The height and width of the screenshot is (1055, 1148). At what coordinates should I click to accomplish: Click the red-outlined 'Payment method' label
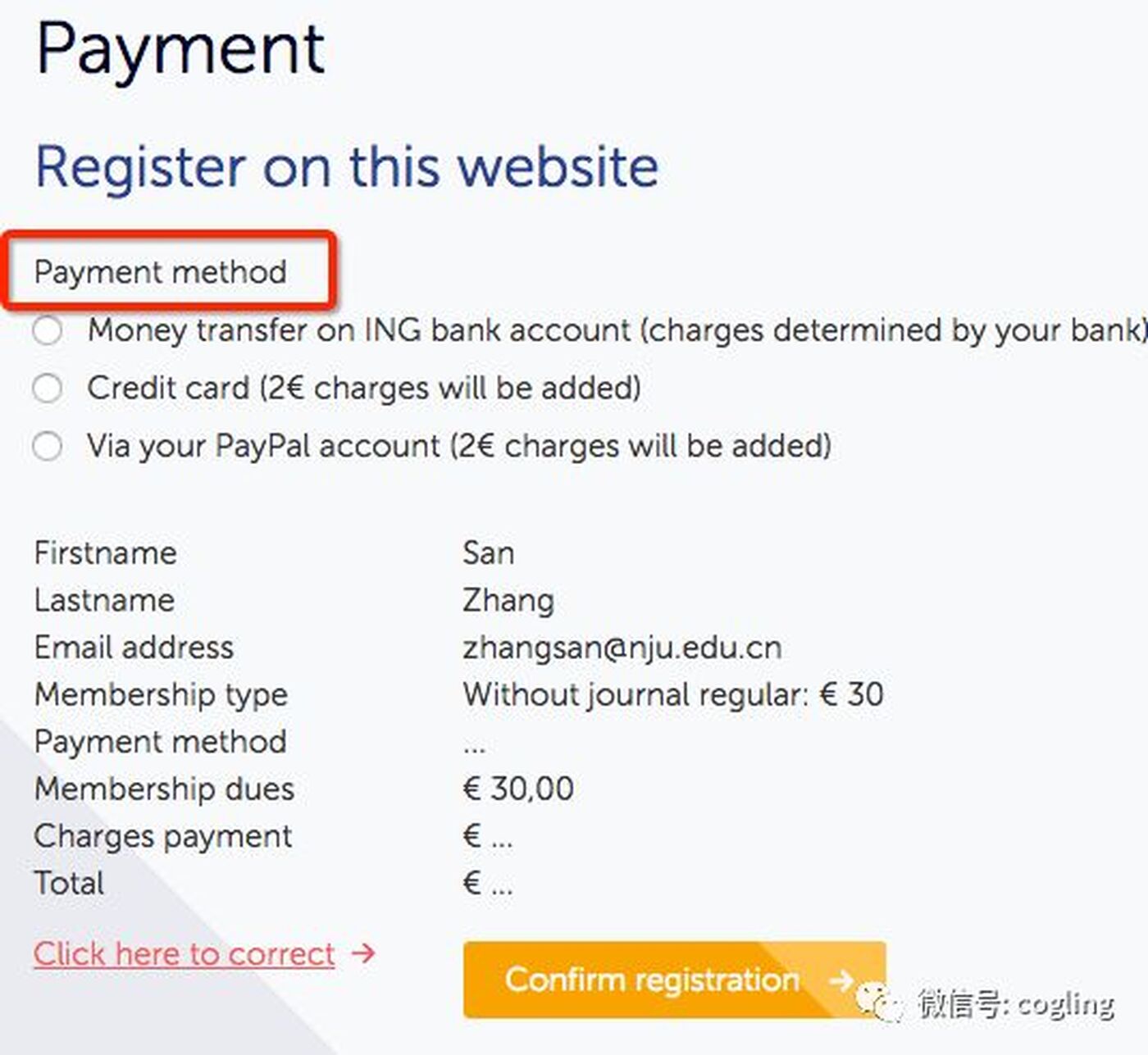click(161, 272)
